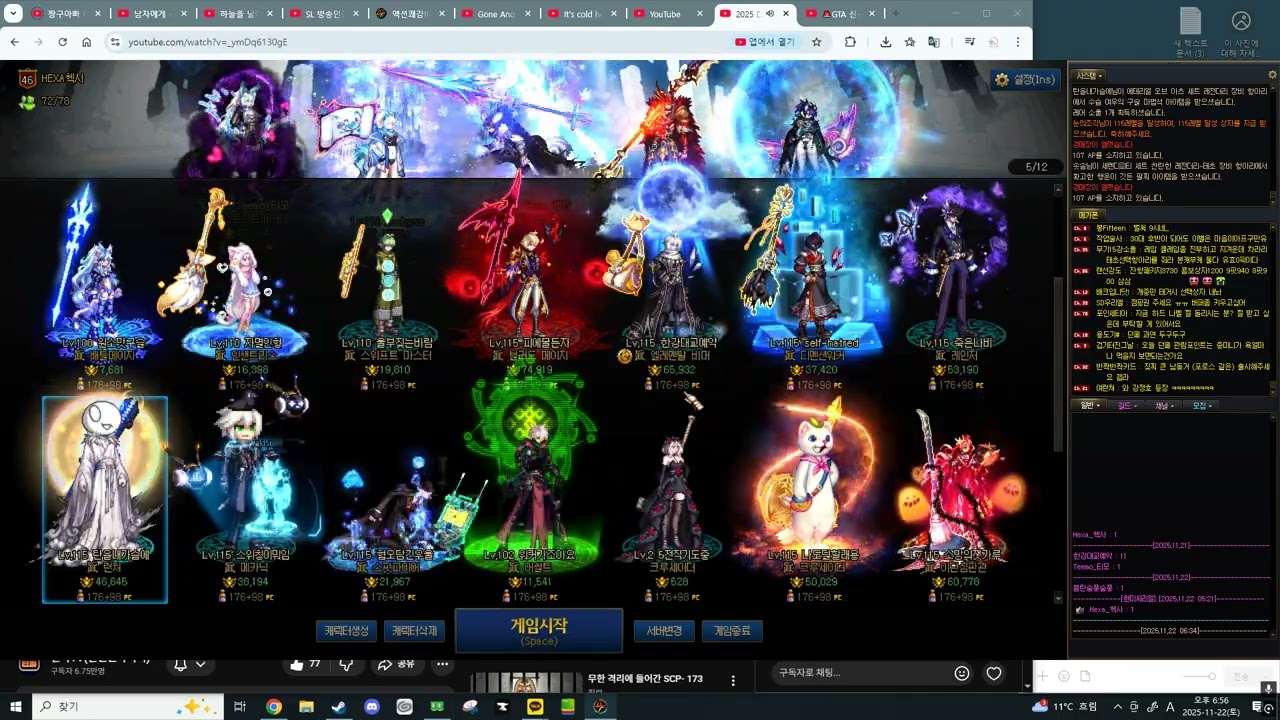Click the heart reaction in live chat
The width and height of the screenshot is (1280, 720).
pos(994,673)
